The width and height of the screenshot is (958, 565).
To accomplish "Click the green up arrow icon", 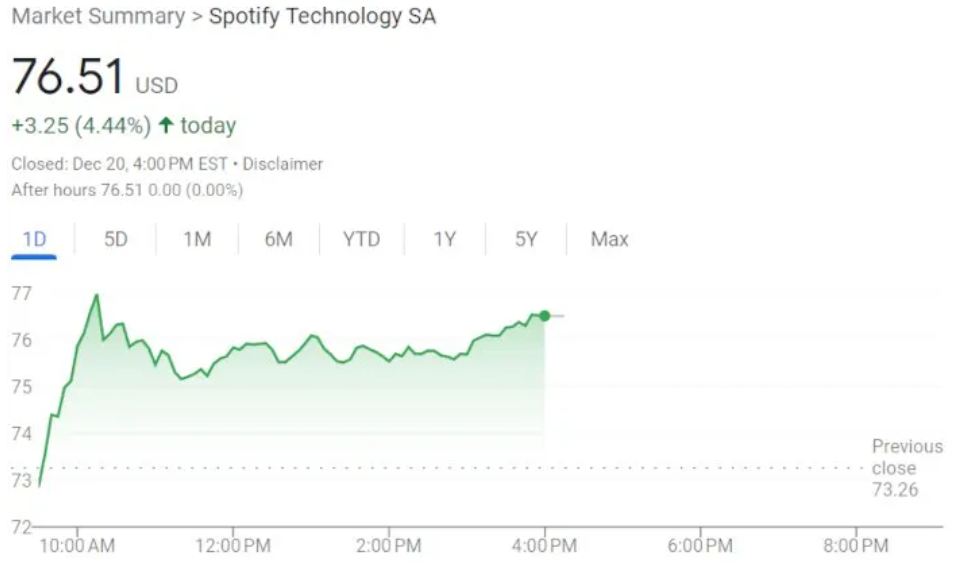I will click(166, 126).
